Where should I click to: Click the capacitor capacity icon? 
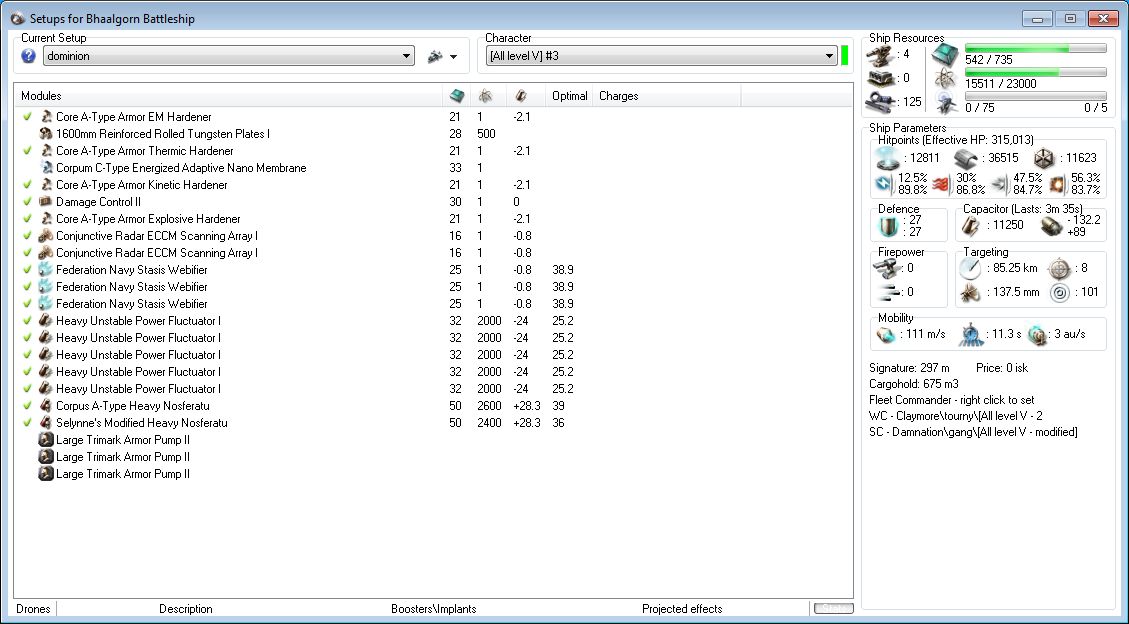(x=971, y=226)
